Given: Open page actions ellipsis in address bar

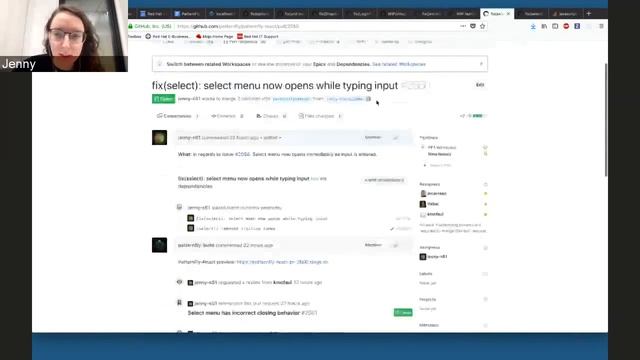Looking at the screenshot, I should coord(463,26).
